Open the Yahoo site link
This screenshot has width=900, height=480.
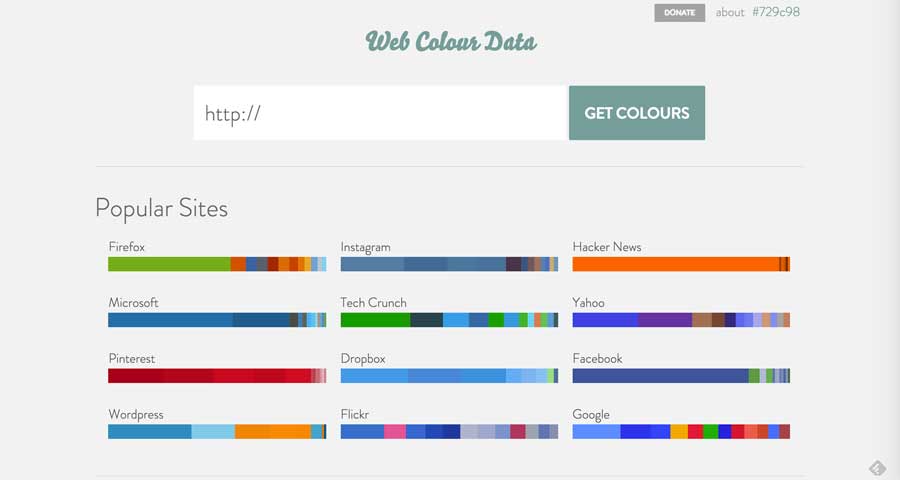(x=588, y=303)
